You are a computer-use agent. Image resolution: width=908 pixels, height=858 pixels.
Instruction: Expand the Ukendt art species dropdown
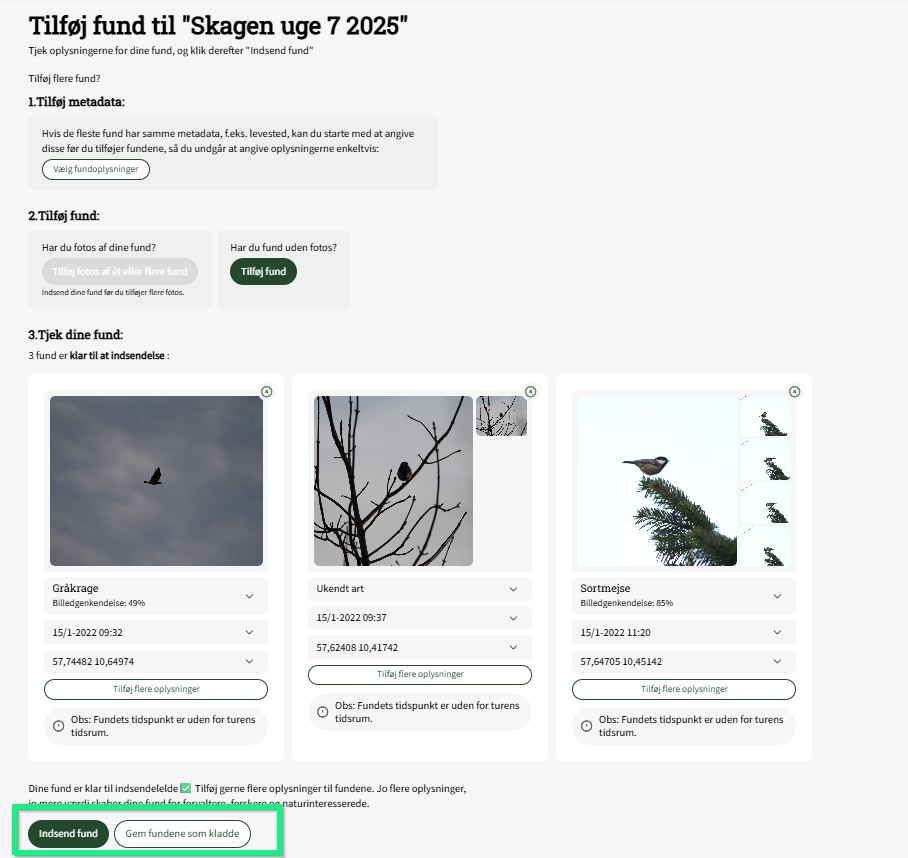tap(420, 589)
